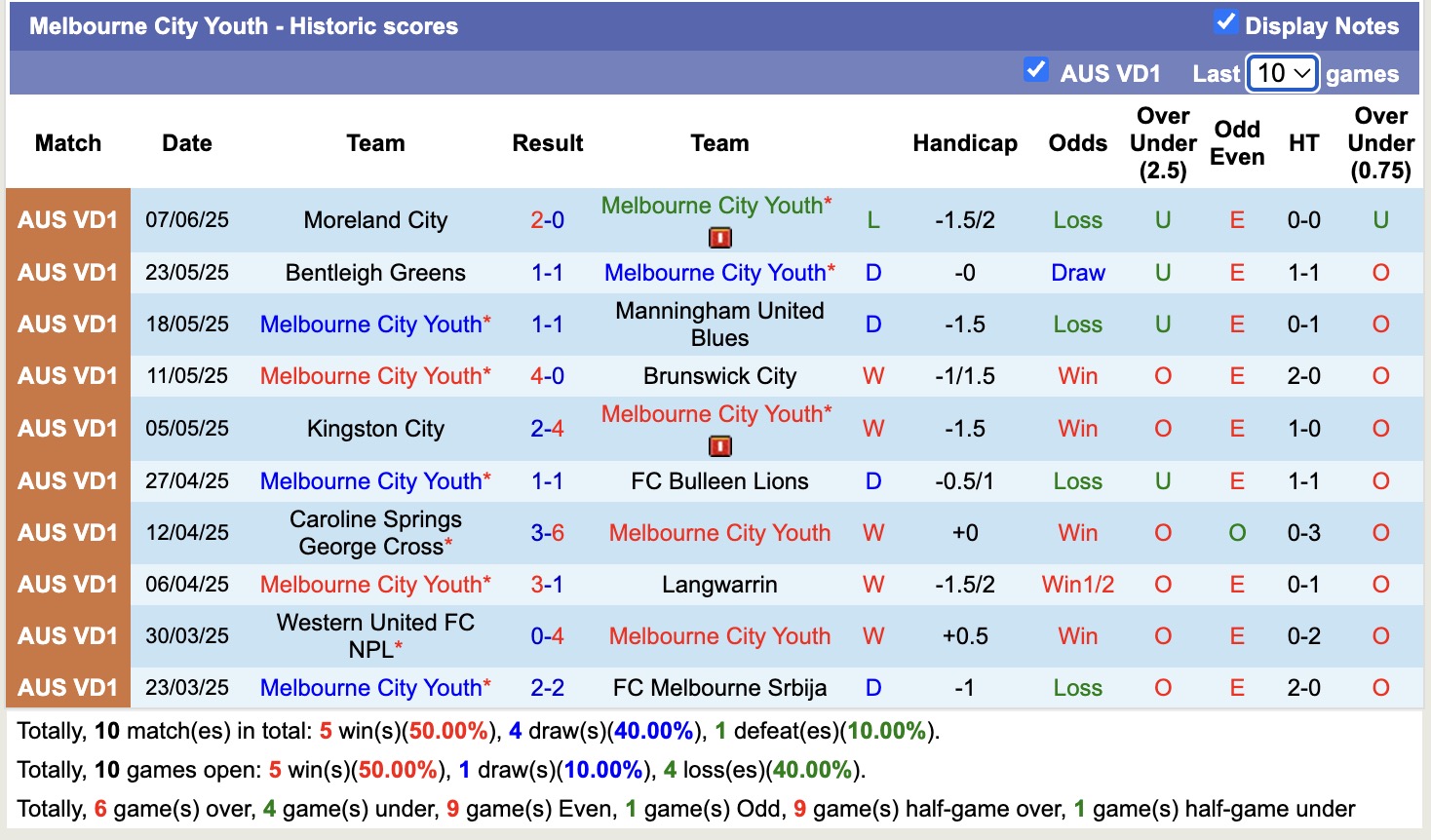Image resolution: width=1431 pixels, height=840 pixels.
Task: Select Caroline Springs George Cross
Action: coord(375,533)
